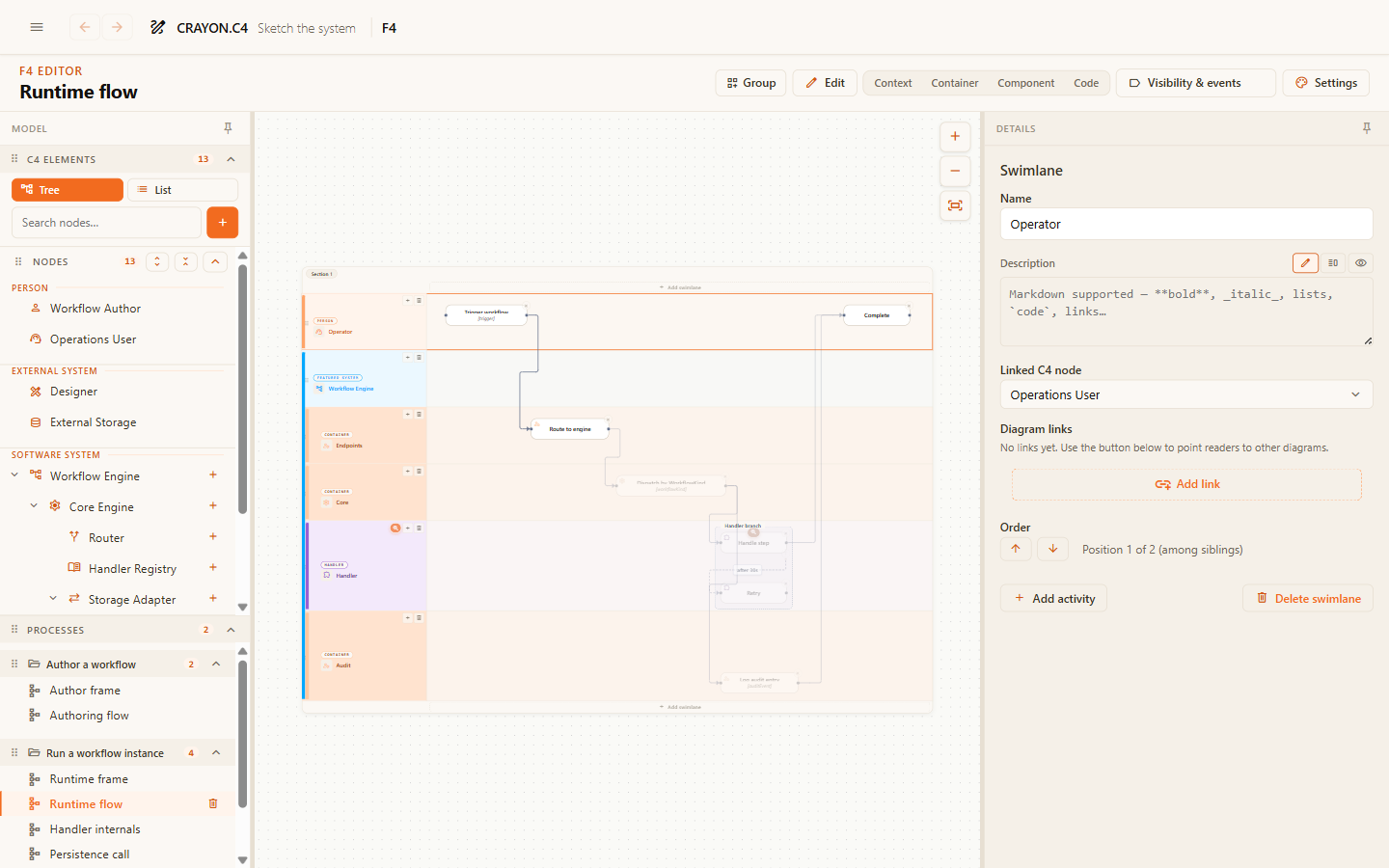Click Delete swimlane
Viewport: 1389px width, 868px height.
pyautogui.click(x=1308, y=598)
